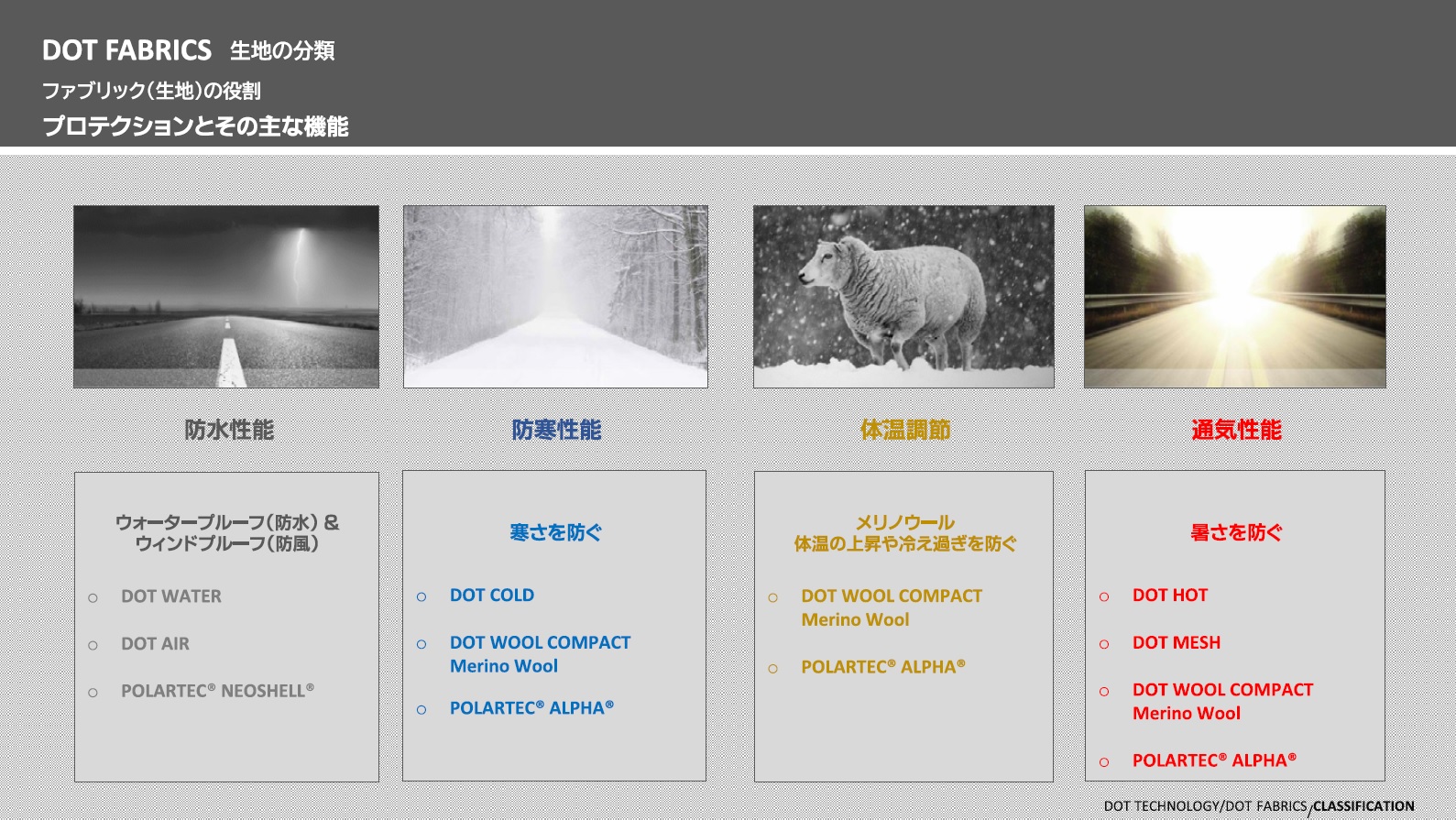Image resolution: width=1456 pixels, height=820 pixels.
Task: Click the bold CLASSIFICATION footer text
Action: 1363,806
